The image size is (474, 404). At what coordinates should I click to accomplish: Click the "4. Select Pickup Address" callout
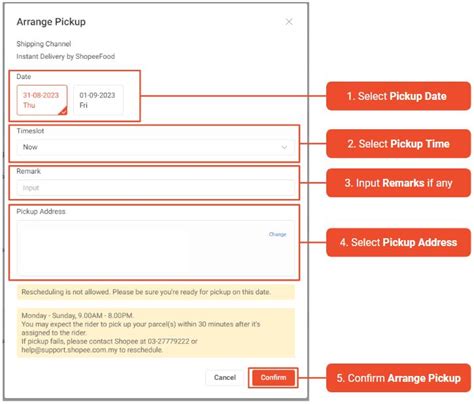398,242
